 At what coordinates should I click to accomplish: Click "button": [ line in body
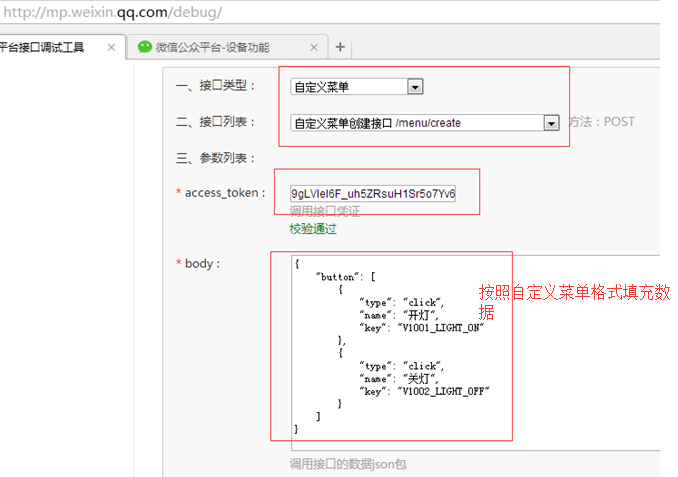click(x=346, y=277)
